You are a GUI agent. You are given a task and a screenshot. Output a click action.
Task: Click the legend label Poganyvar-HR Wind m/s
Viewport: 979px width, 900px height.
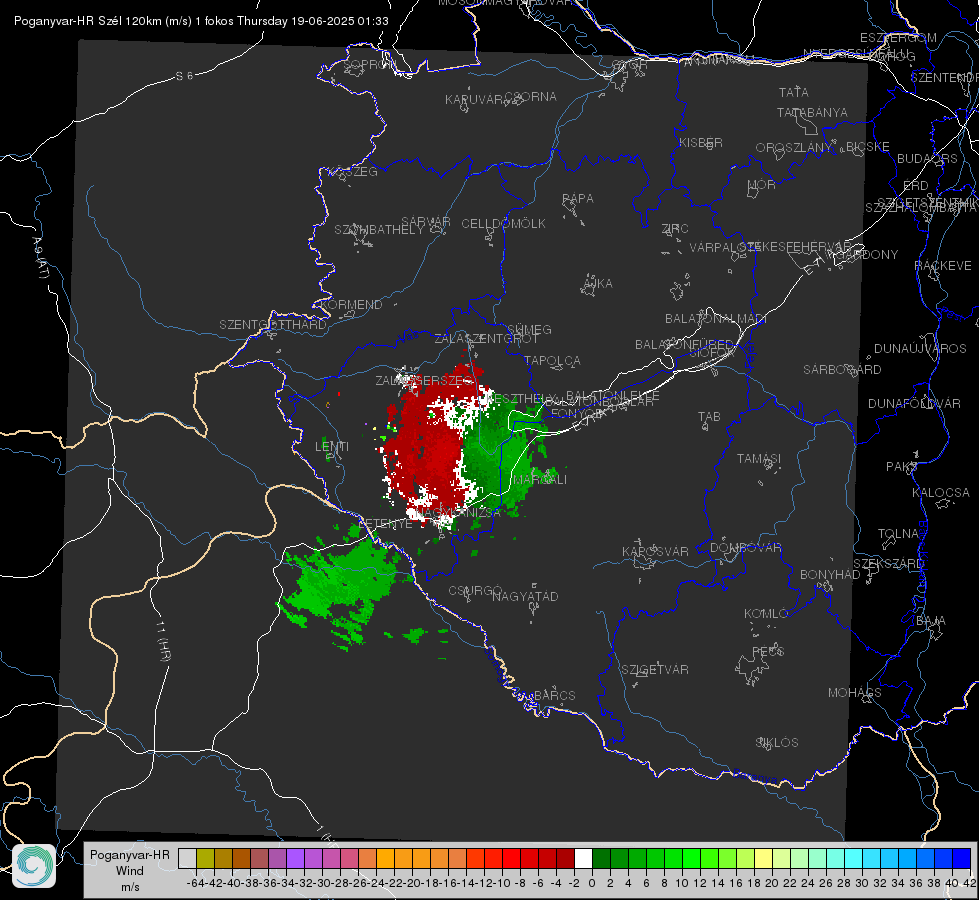(130, 871)
